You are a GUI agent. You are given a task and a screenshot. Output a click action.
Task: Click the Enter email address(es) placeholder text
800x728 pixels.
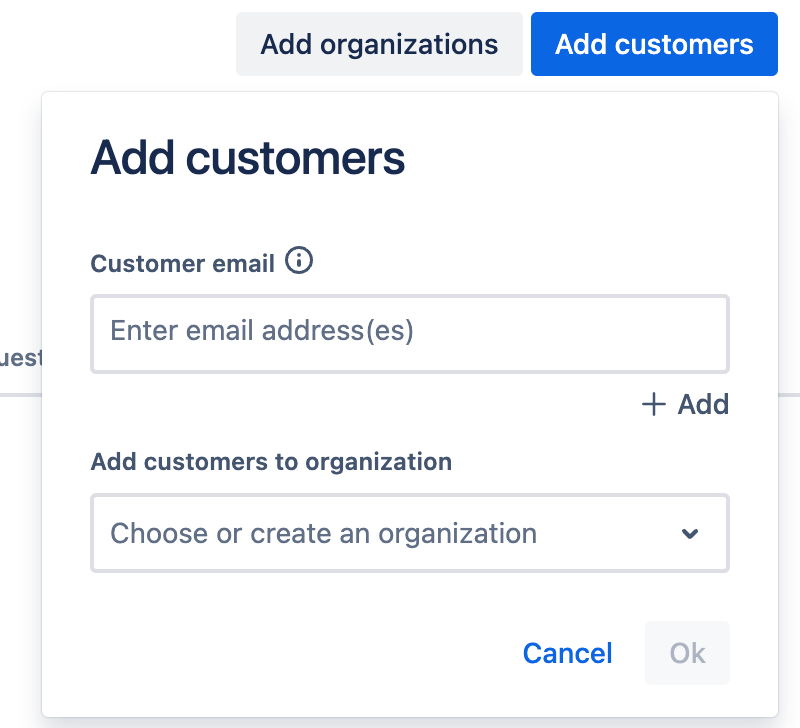tap(262, 331)
